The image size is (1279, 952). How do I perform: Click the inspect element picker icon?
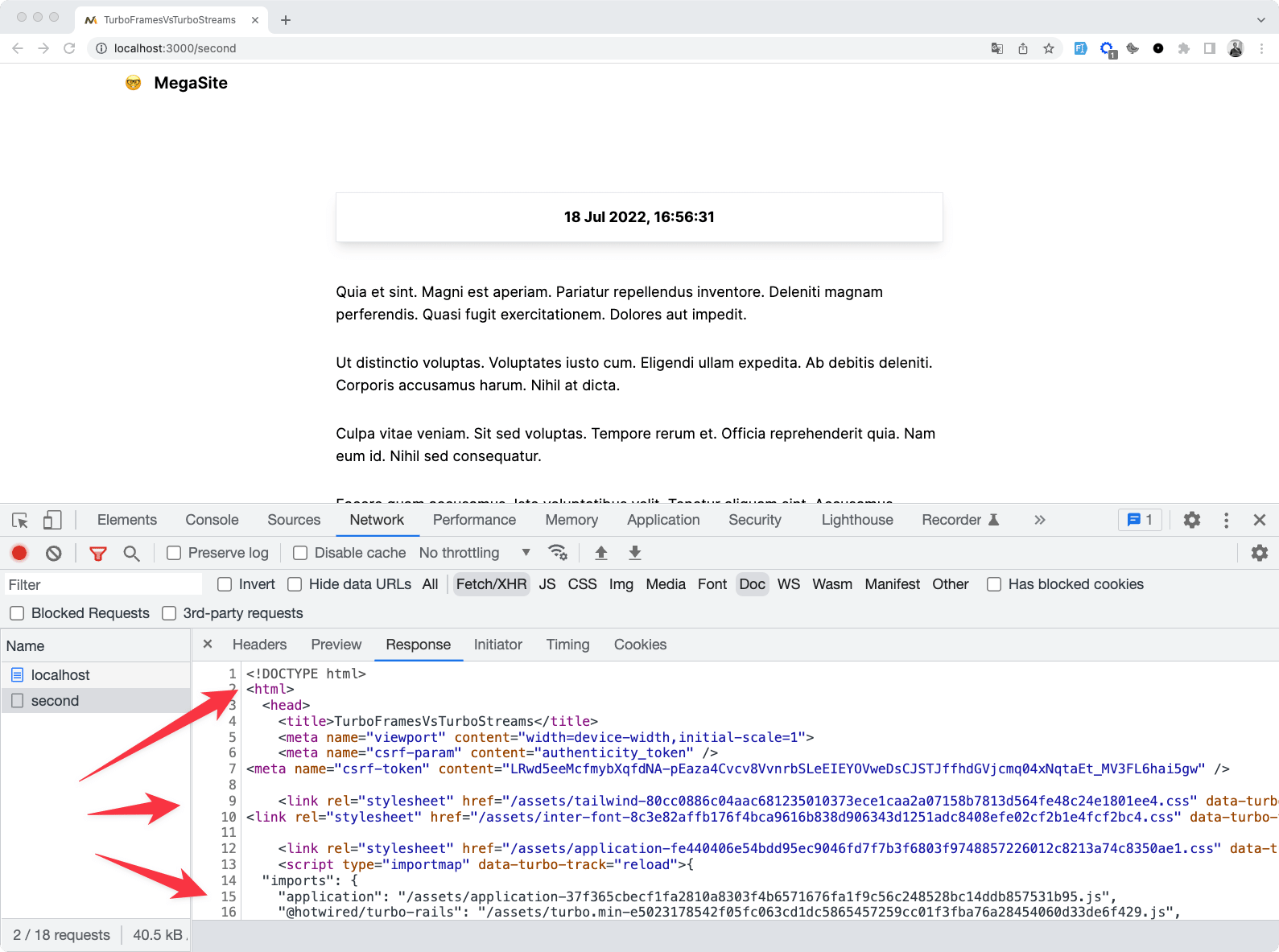[20, 521]
